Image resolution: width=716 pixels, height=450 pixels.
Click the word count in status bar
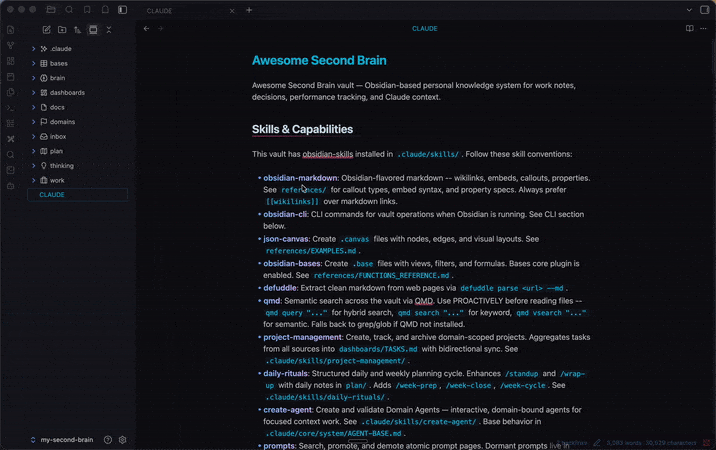[626, 443]
